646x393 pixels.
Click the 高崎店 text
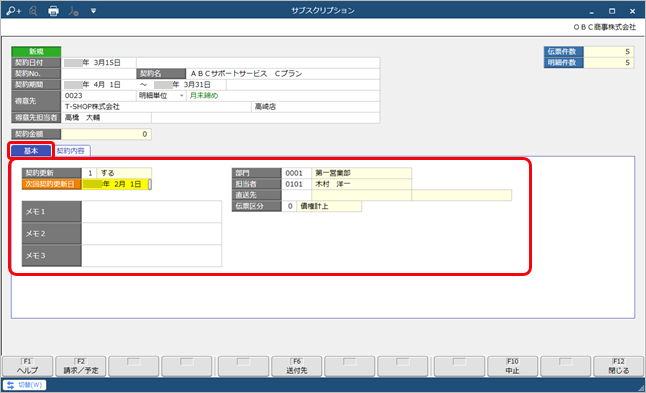point(265,107)
